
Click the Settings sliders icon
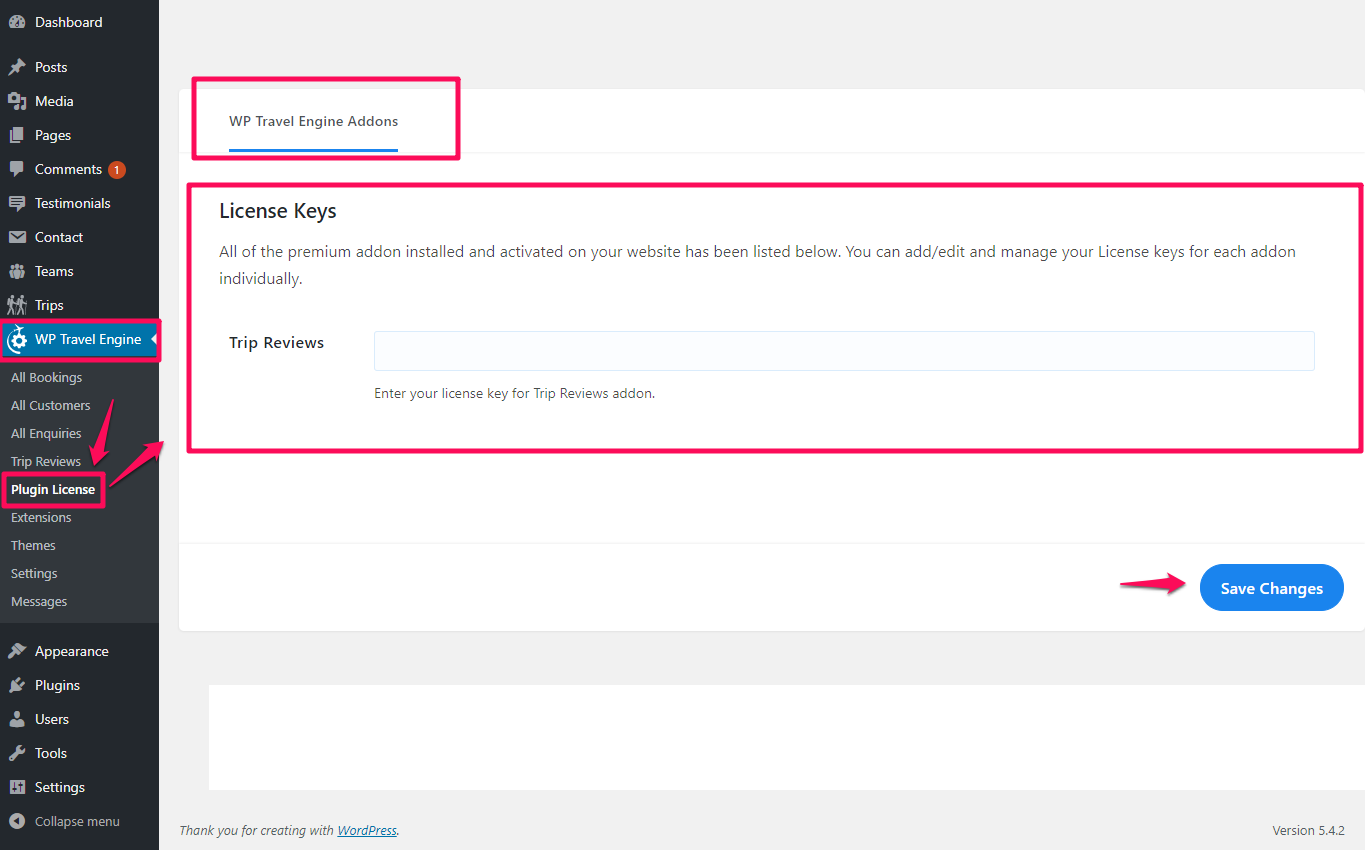point(17,787)
